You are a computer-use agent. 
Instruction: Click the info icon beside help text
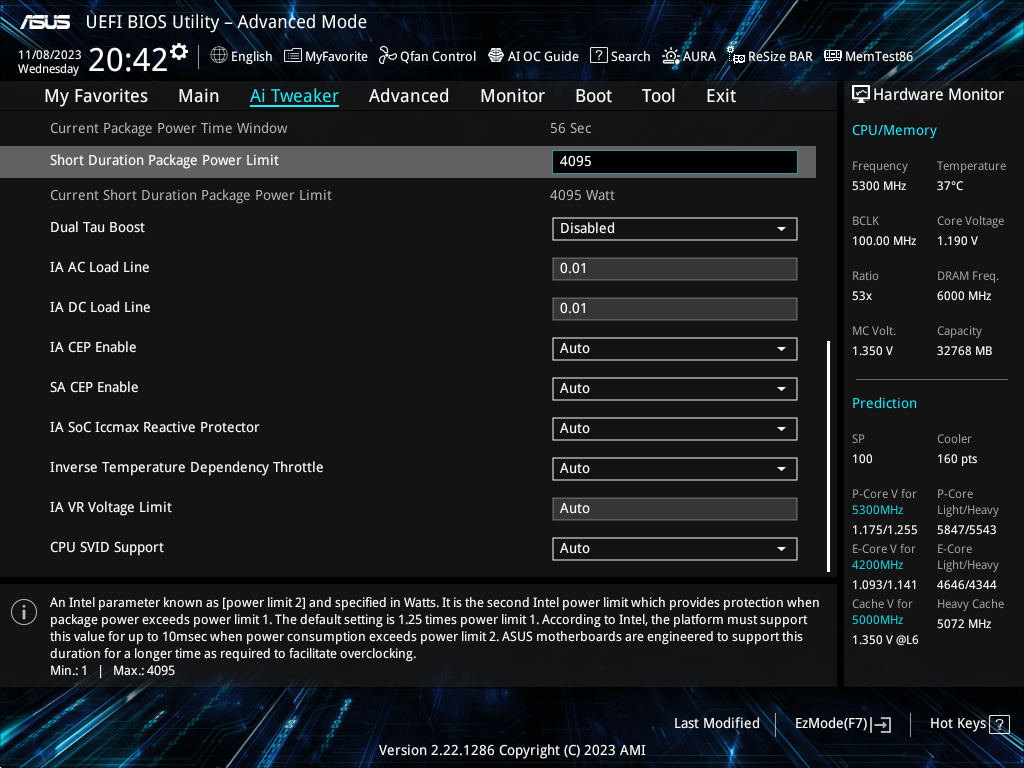coord(24,612)
